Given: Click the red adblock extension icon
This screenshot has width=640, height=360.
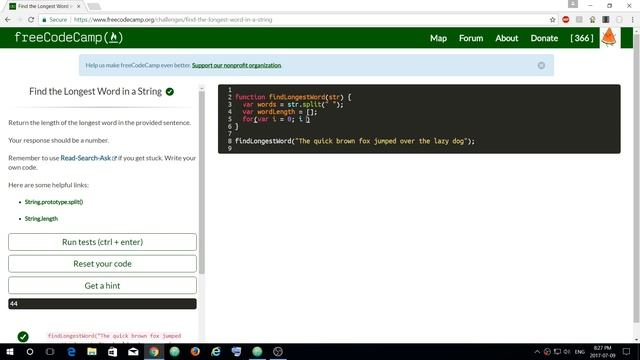Looking at the screenshot, I should 566,20.
